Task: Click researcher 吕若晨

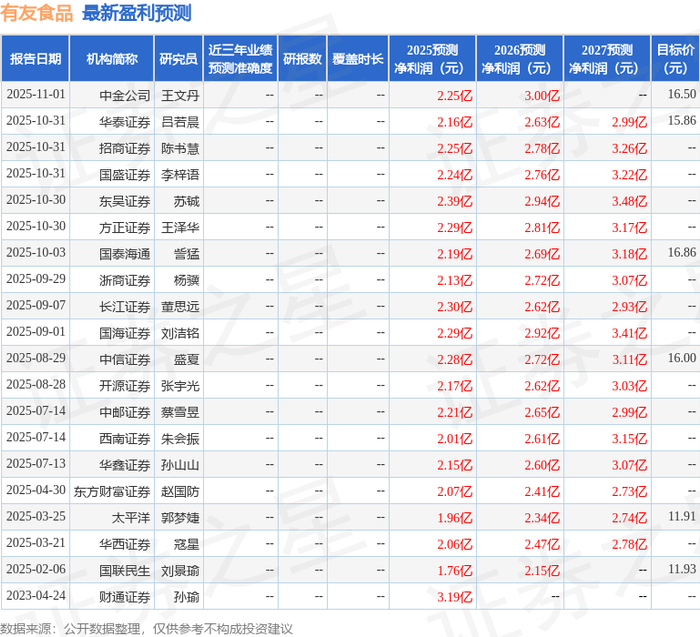Action: point(180,122)
